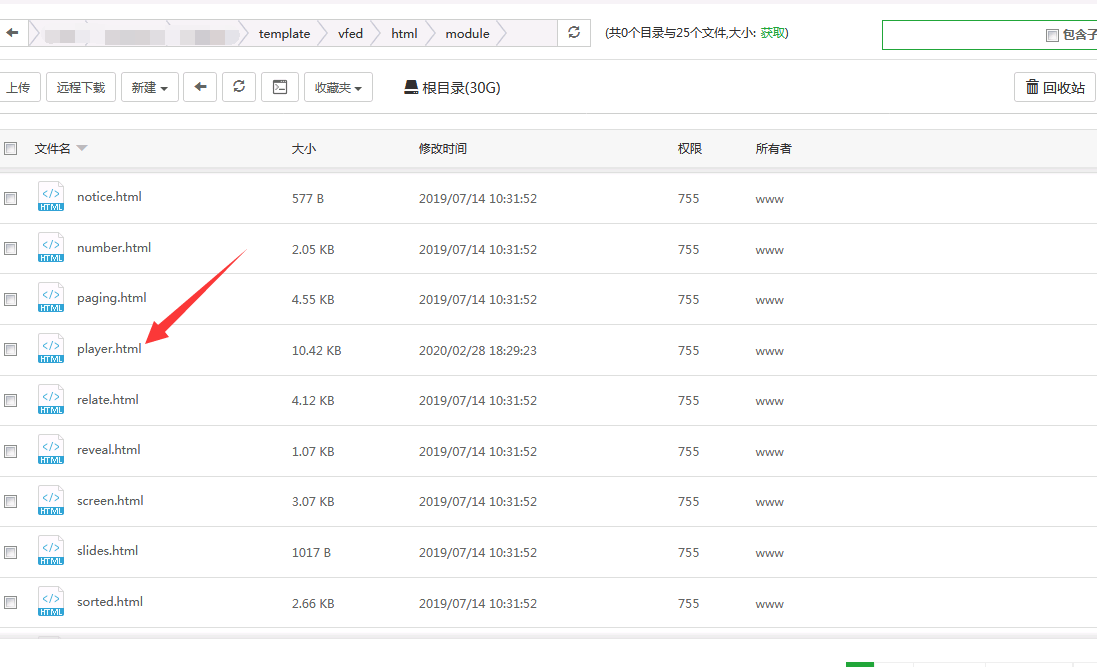Screen dimensions: 1097x667
Task: Click the trash icon on the 回收站 button
Action: (1031, 87)
